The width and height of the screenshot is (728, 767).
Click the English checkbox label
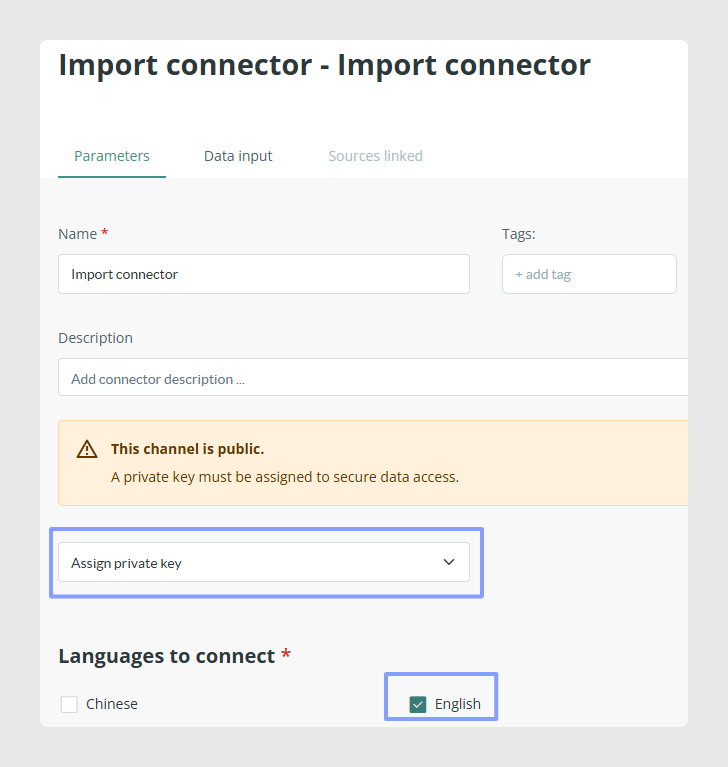[x=457, y=704]
